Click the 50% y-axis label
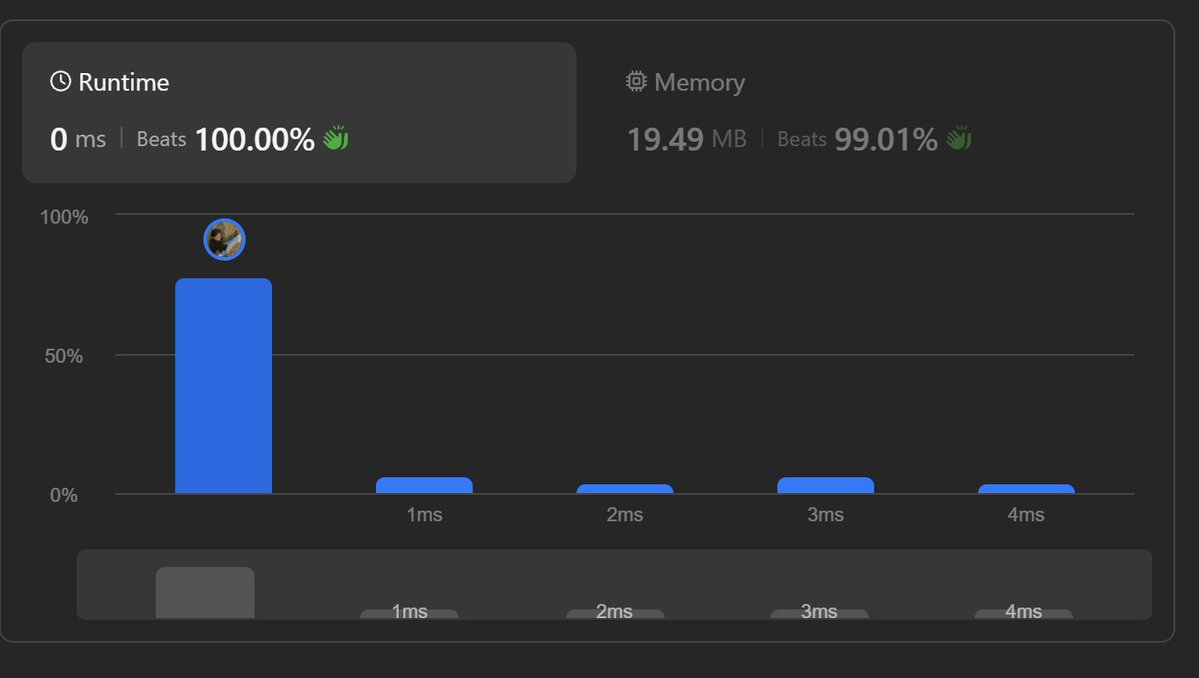This screenshot has height=678, width=1199. tap(63, 356)
